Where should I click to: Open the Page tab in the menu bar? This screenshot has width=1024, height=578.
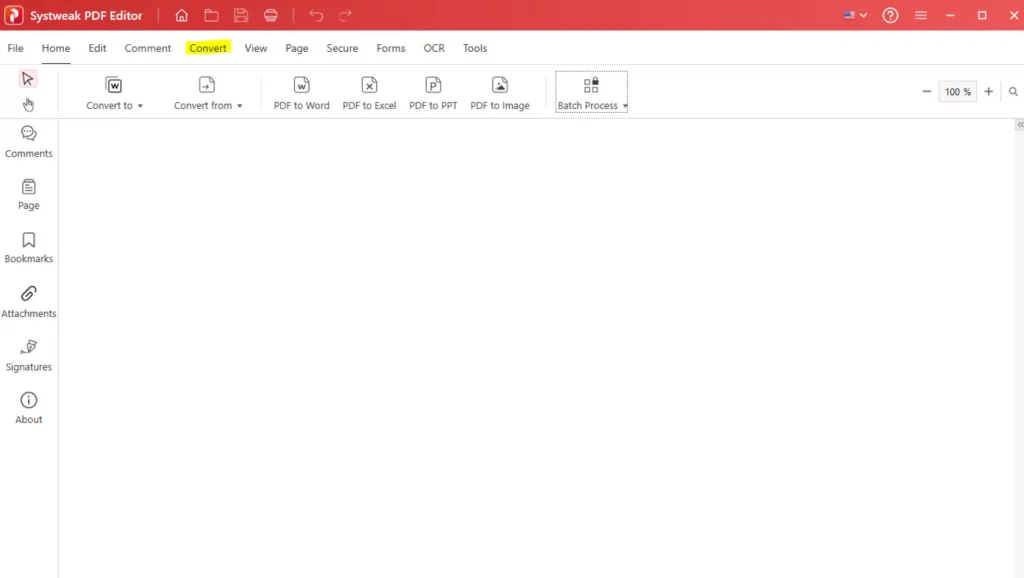click(x=296, y=48)
